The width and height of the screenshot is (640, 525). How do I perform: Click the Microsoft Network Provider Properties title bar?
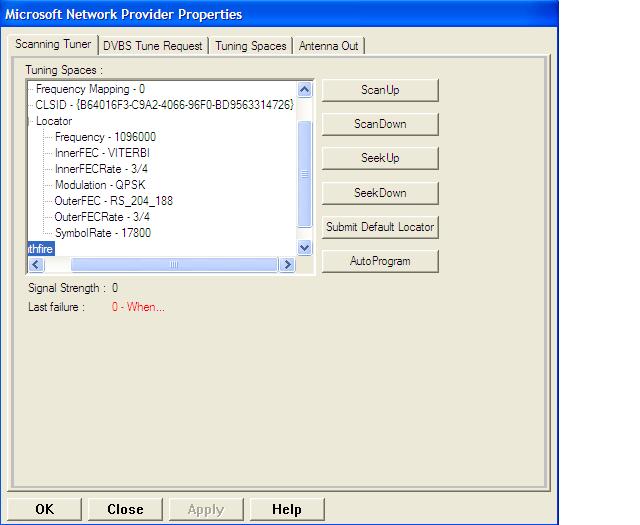click(279, 14)
